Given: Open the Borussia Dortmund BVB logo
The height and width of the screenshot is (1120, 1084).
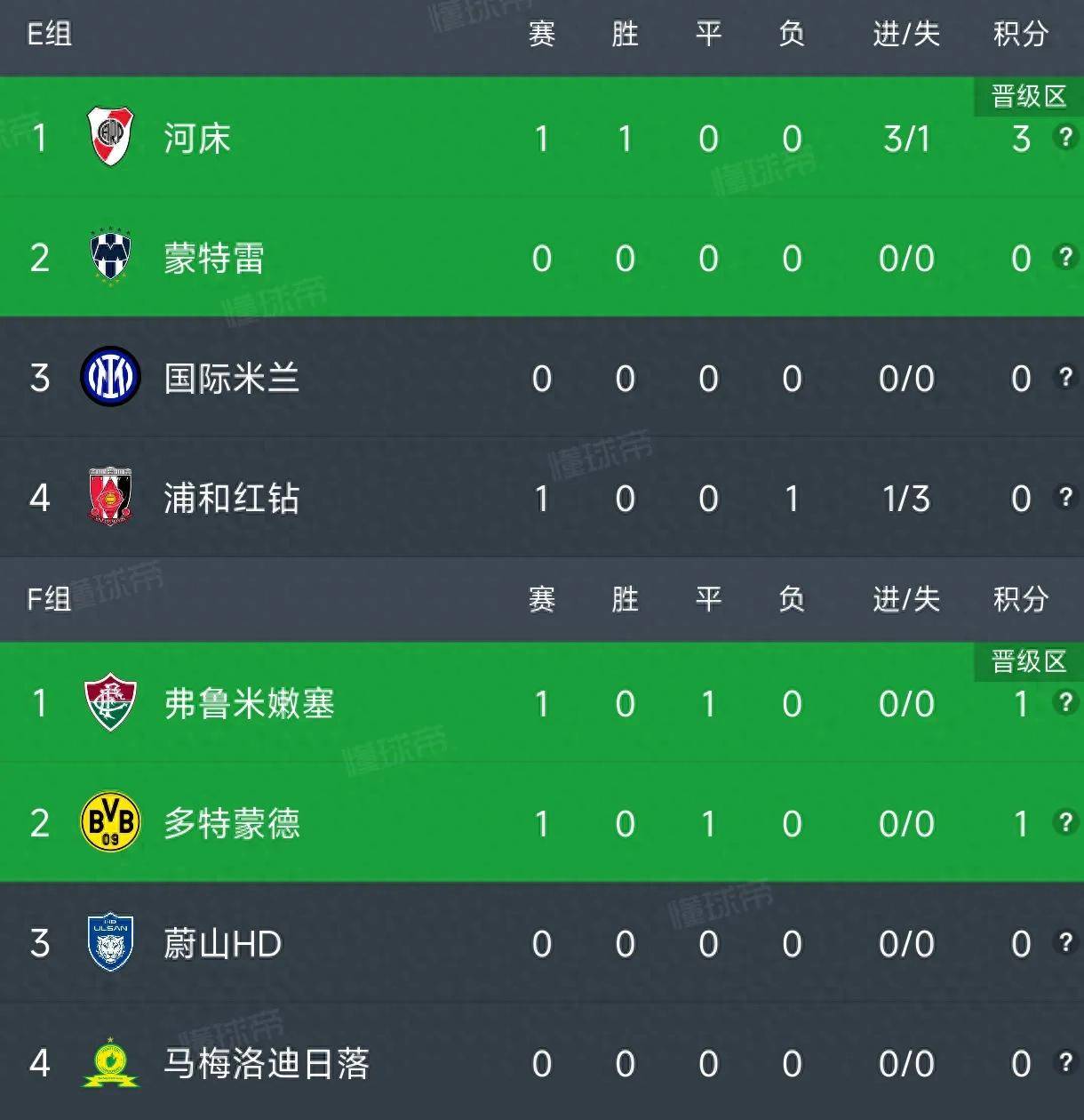Looking at the screenshot, I should click(x=110, y=822).
